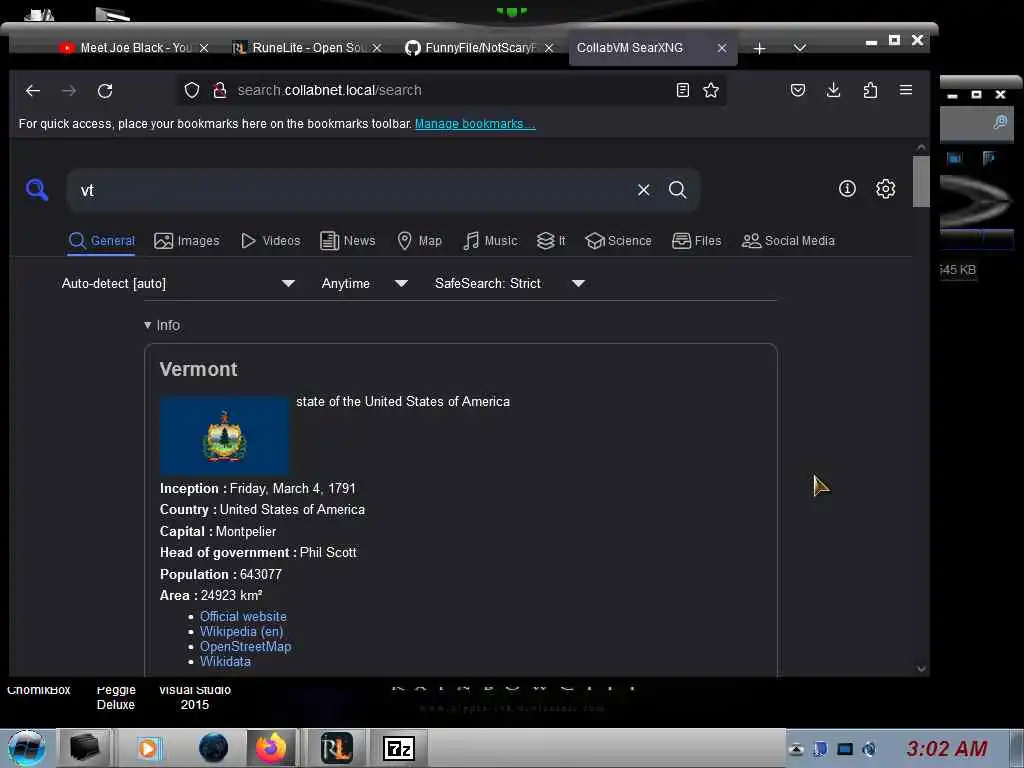Open Vermont's Official website link
Screen dimensions: 1024x768
click(243, 616)
